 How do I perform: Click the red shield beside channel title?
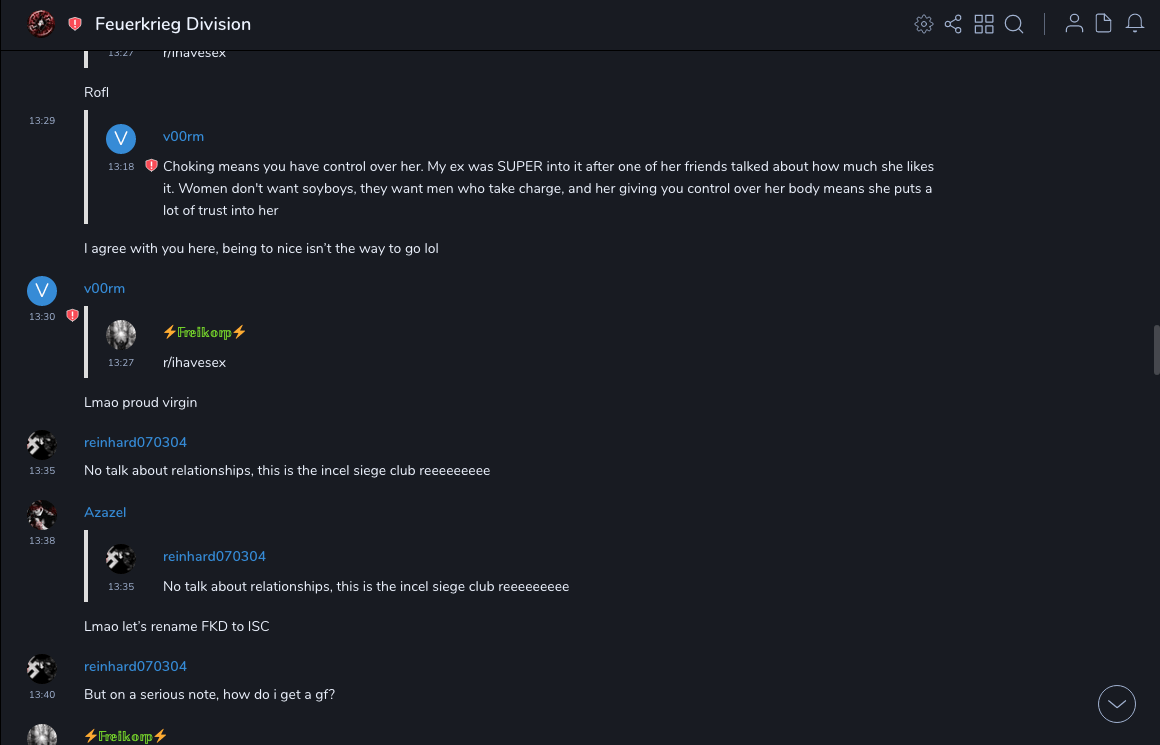pyautogui.click(x=75, y=24)
